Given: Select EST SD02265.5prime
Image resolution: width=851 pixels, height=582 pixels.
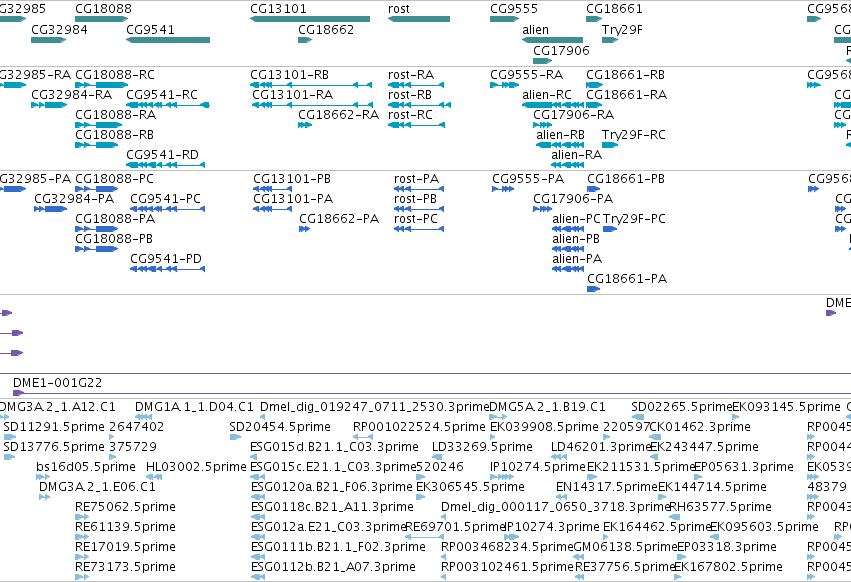Looking at the screenshot, I should (682, 407).
